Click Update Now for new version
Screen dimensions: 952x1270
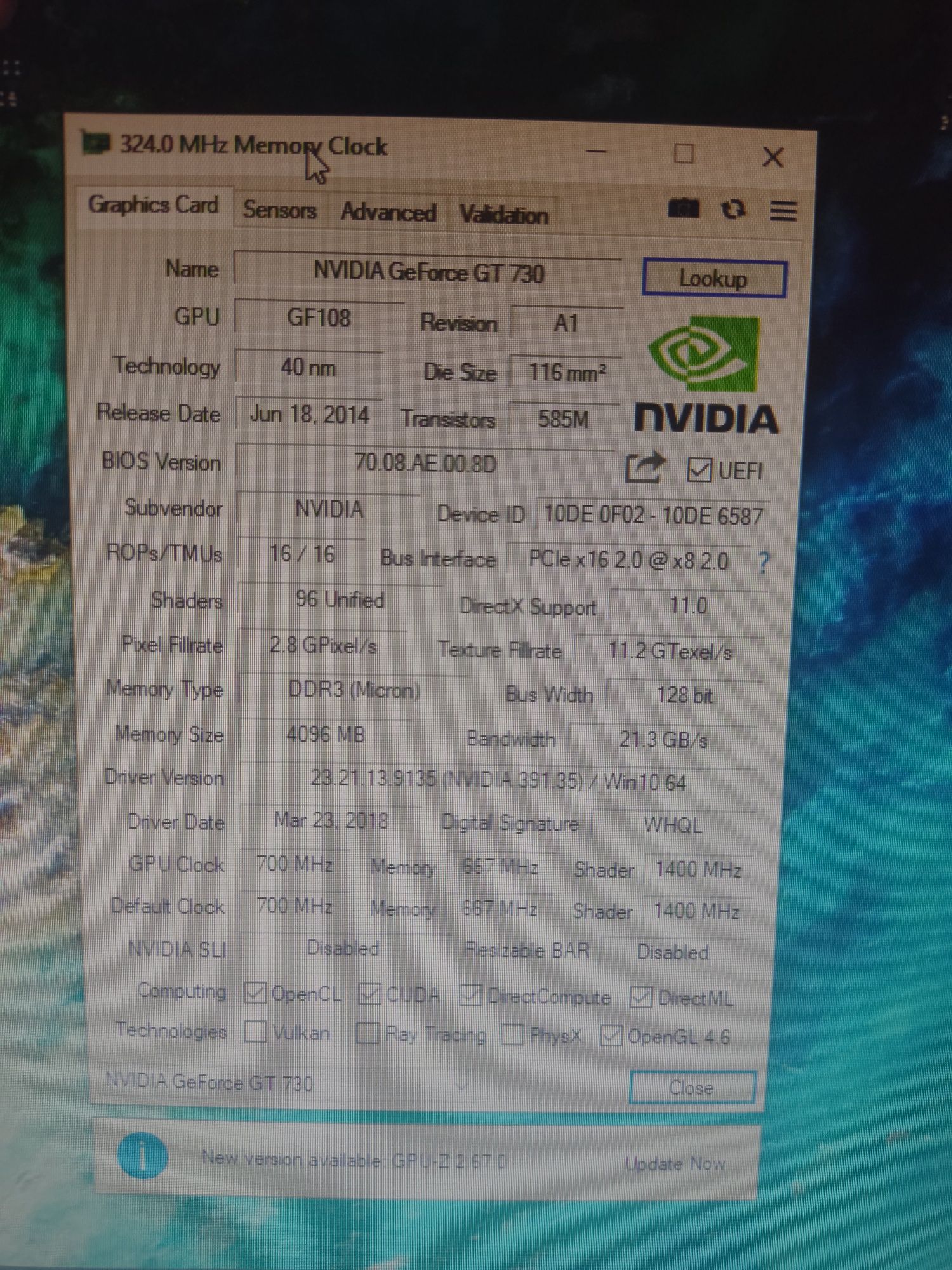(x=675, y=1164)
